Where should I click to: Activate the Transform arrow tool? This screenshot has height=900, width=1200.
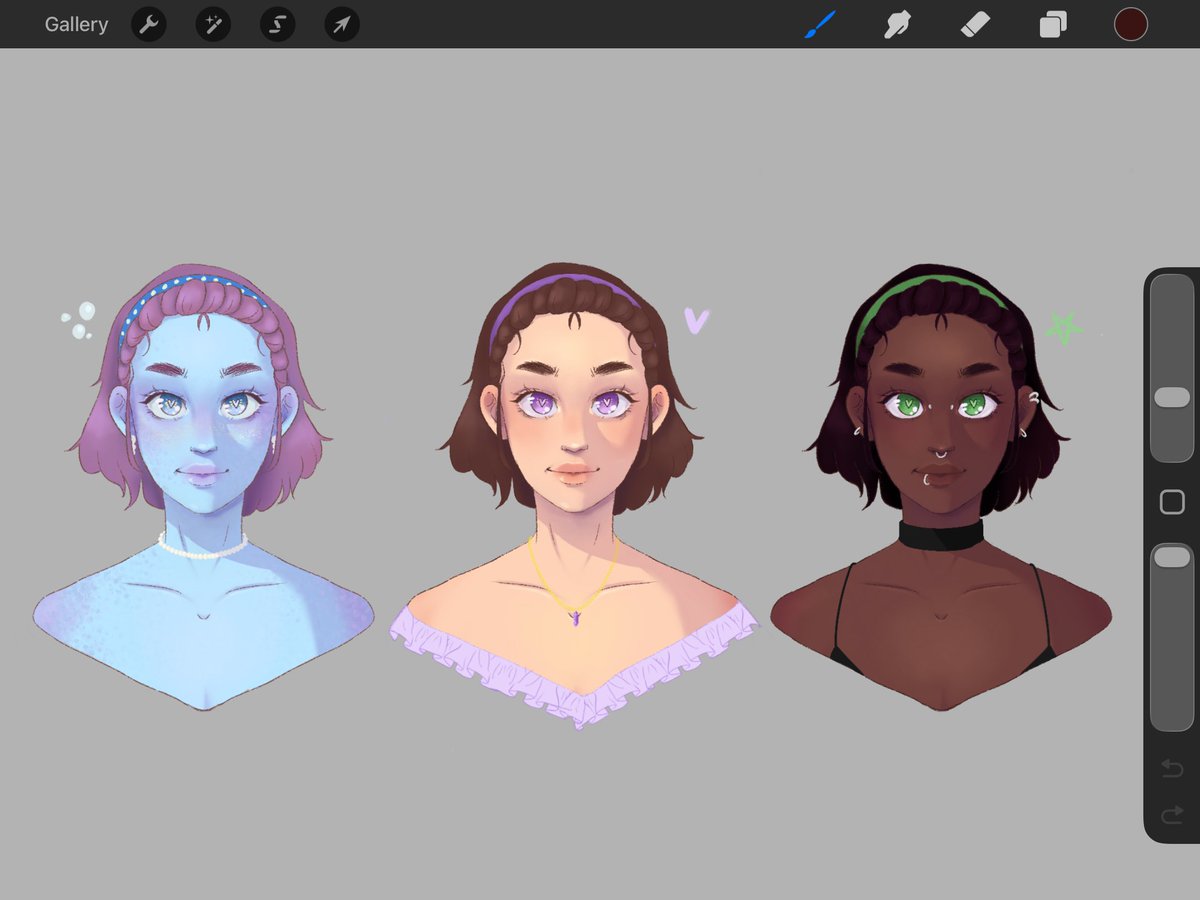coord(342,24)
